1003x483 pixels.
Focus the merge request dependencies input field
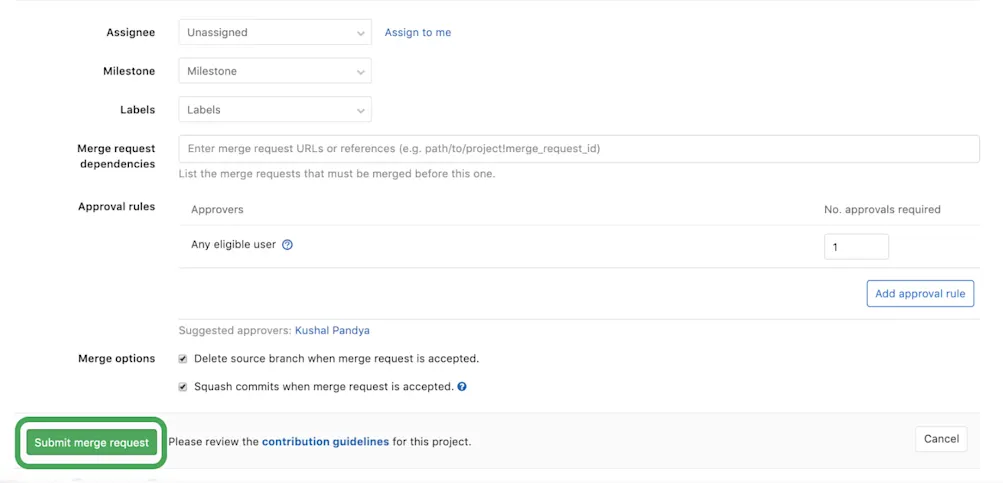tap(579, 148)
